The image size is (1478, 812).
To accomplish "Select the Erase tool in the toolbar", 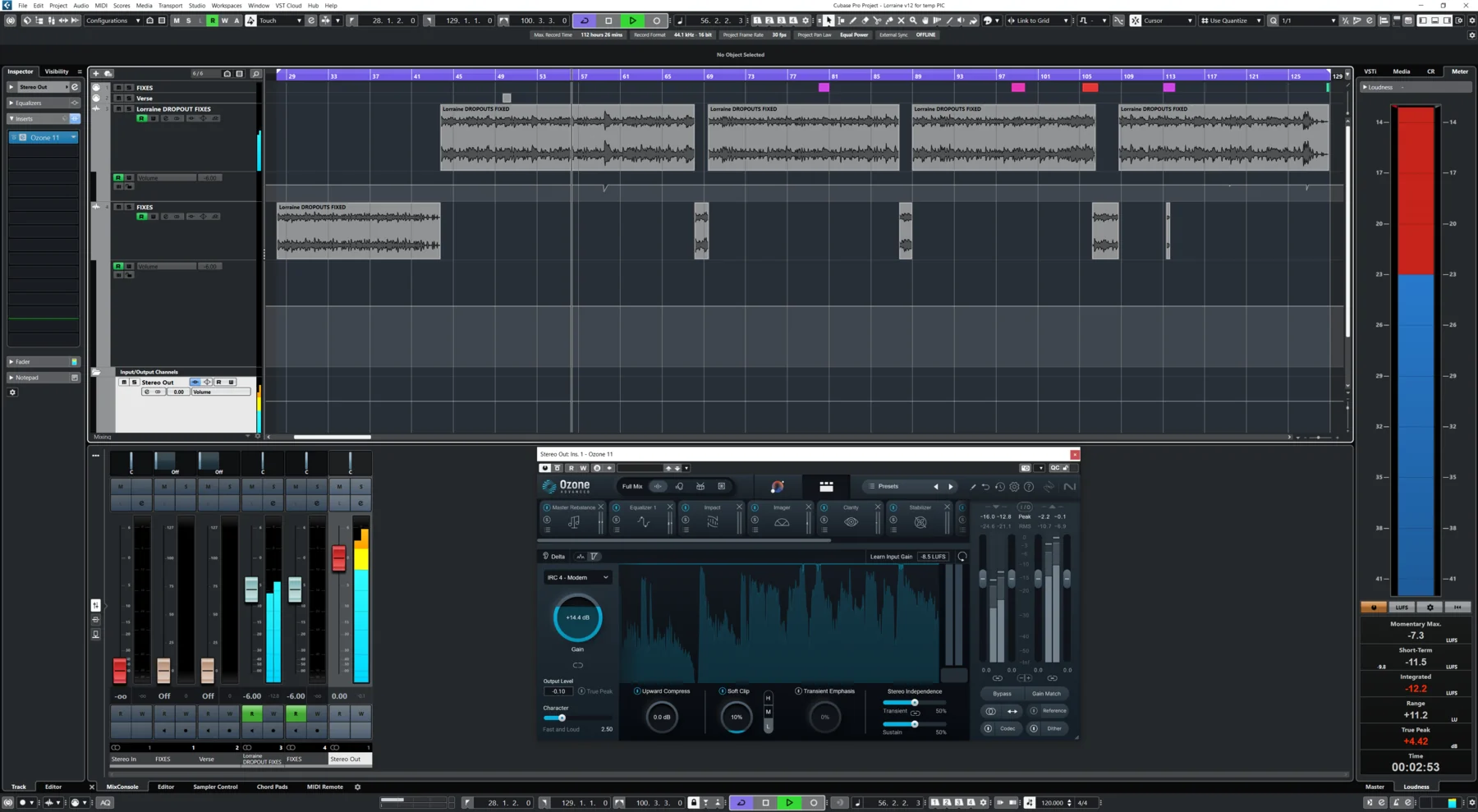I will (x=865, y=21).
